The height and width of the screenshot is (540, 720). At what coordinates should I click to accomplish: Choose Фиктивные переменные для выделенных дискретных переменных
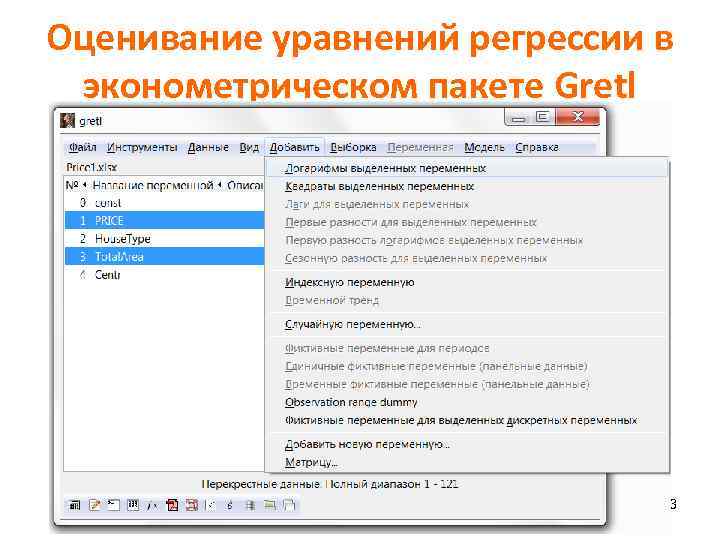point(467,420)
